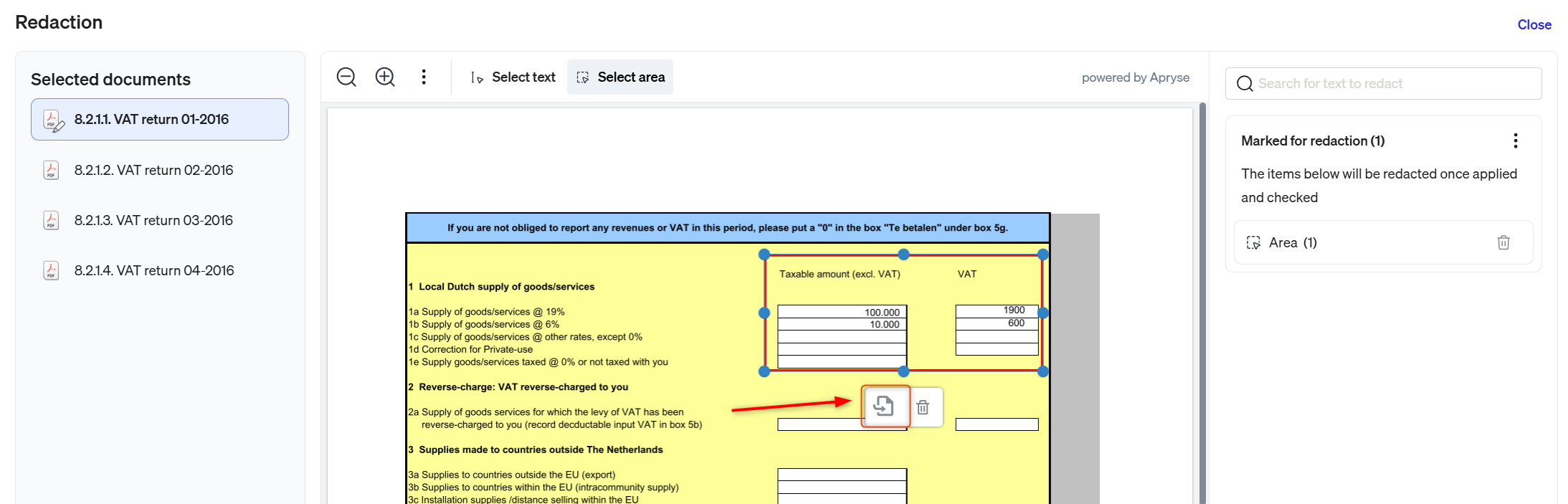The height and width of the screenshot is (504, 1568).
Task: Click the line 1a Supply of goods/services @ 19%
Action: (x=486, y=312)
